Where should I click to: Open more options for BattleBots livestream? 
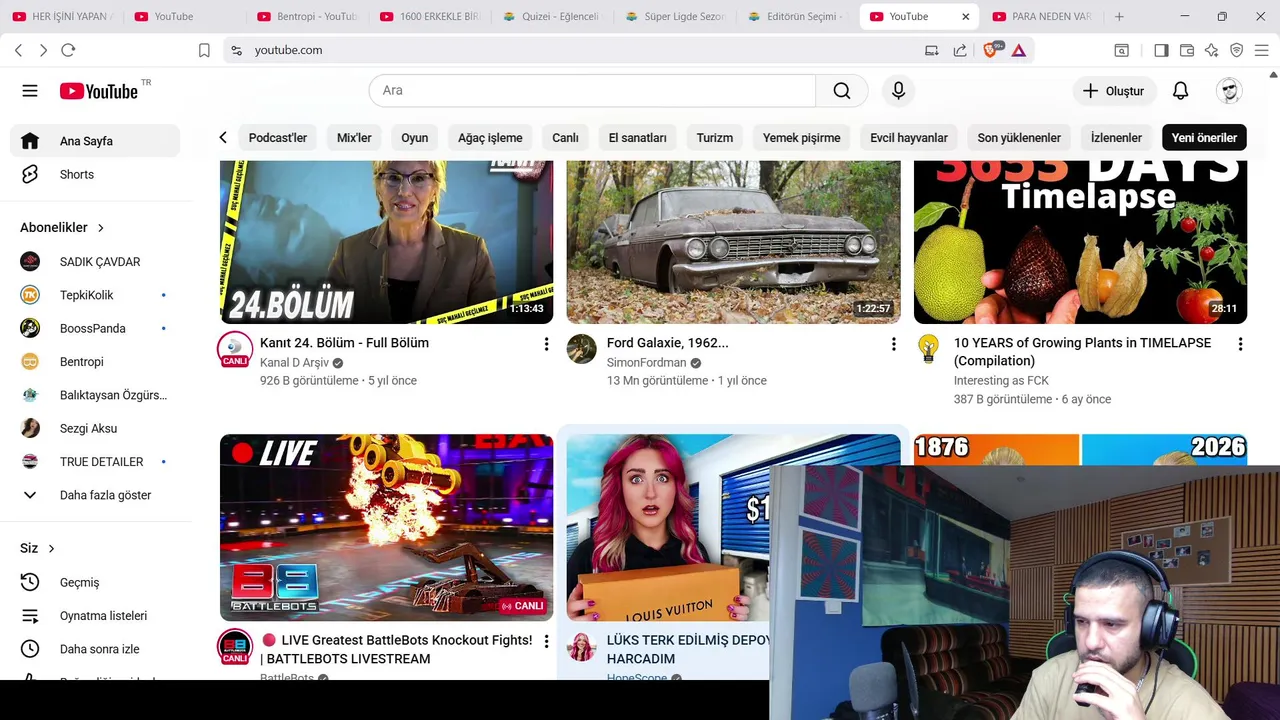pyautogui.click(x=546, y=641)
